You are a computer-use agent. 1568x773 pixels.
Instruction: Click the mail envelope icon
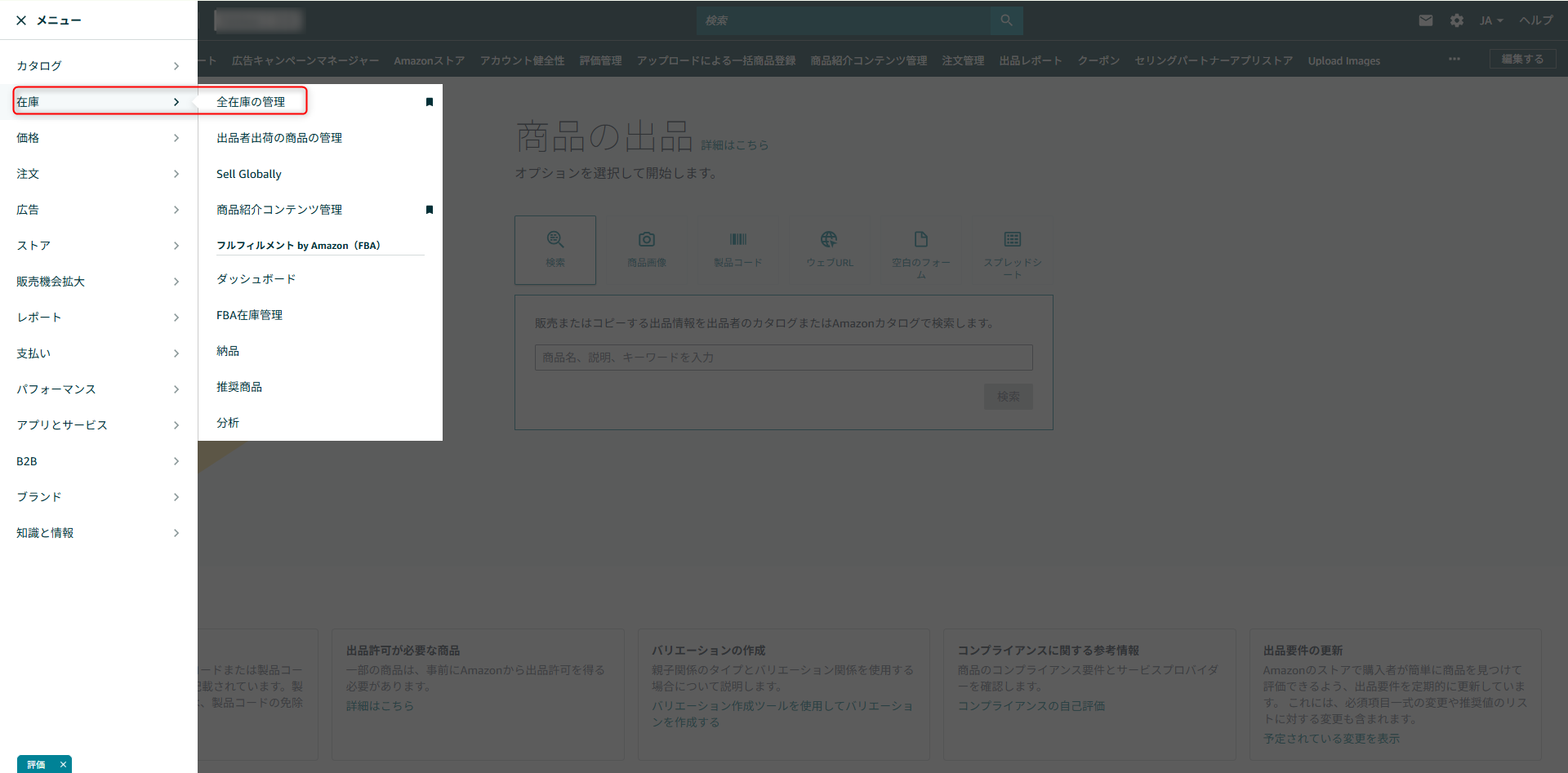tap(1425, 20)
